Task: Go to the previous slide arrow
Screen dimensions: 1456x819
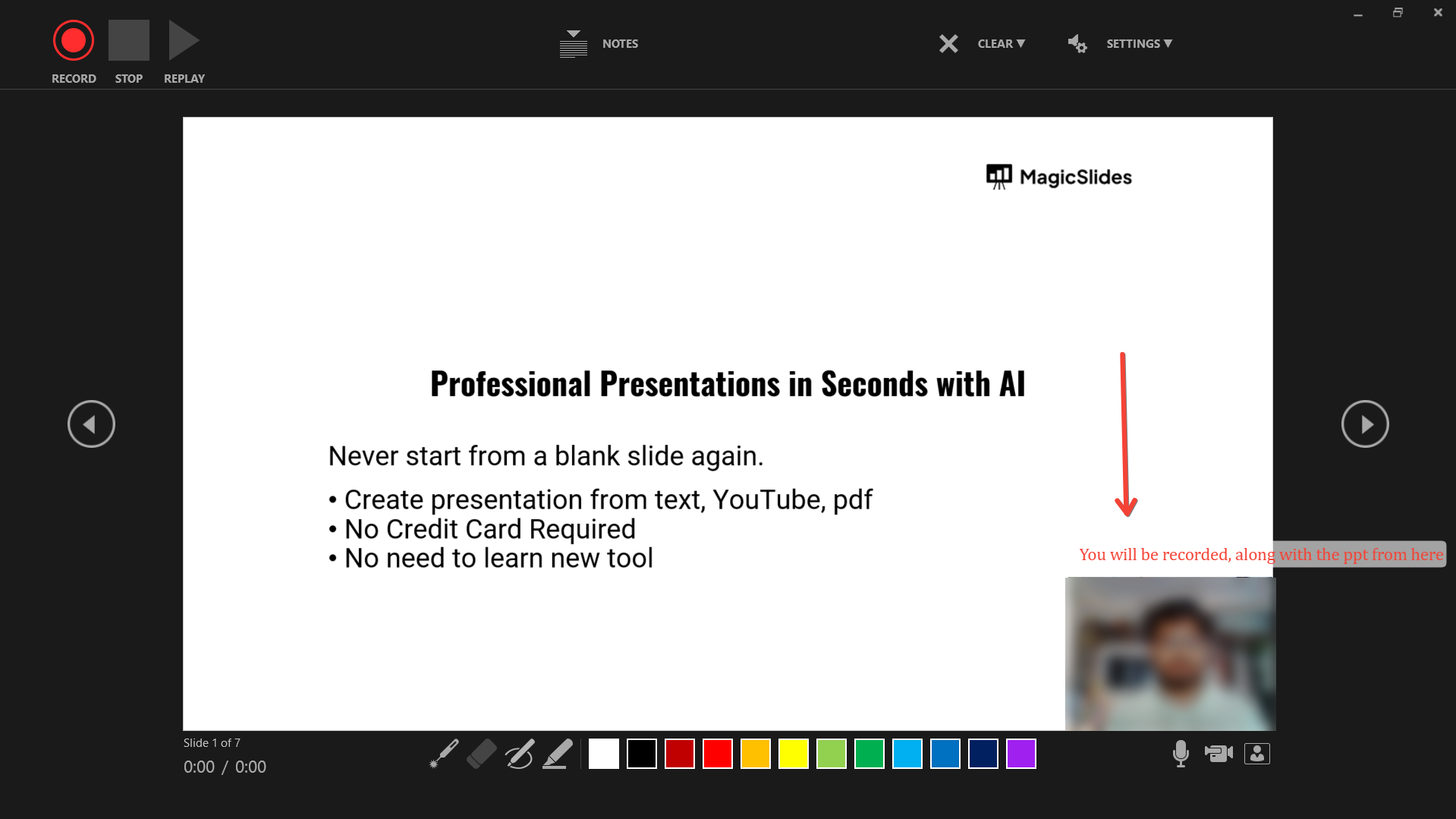Action: point(91,424)
